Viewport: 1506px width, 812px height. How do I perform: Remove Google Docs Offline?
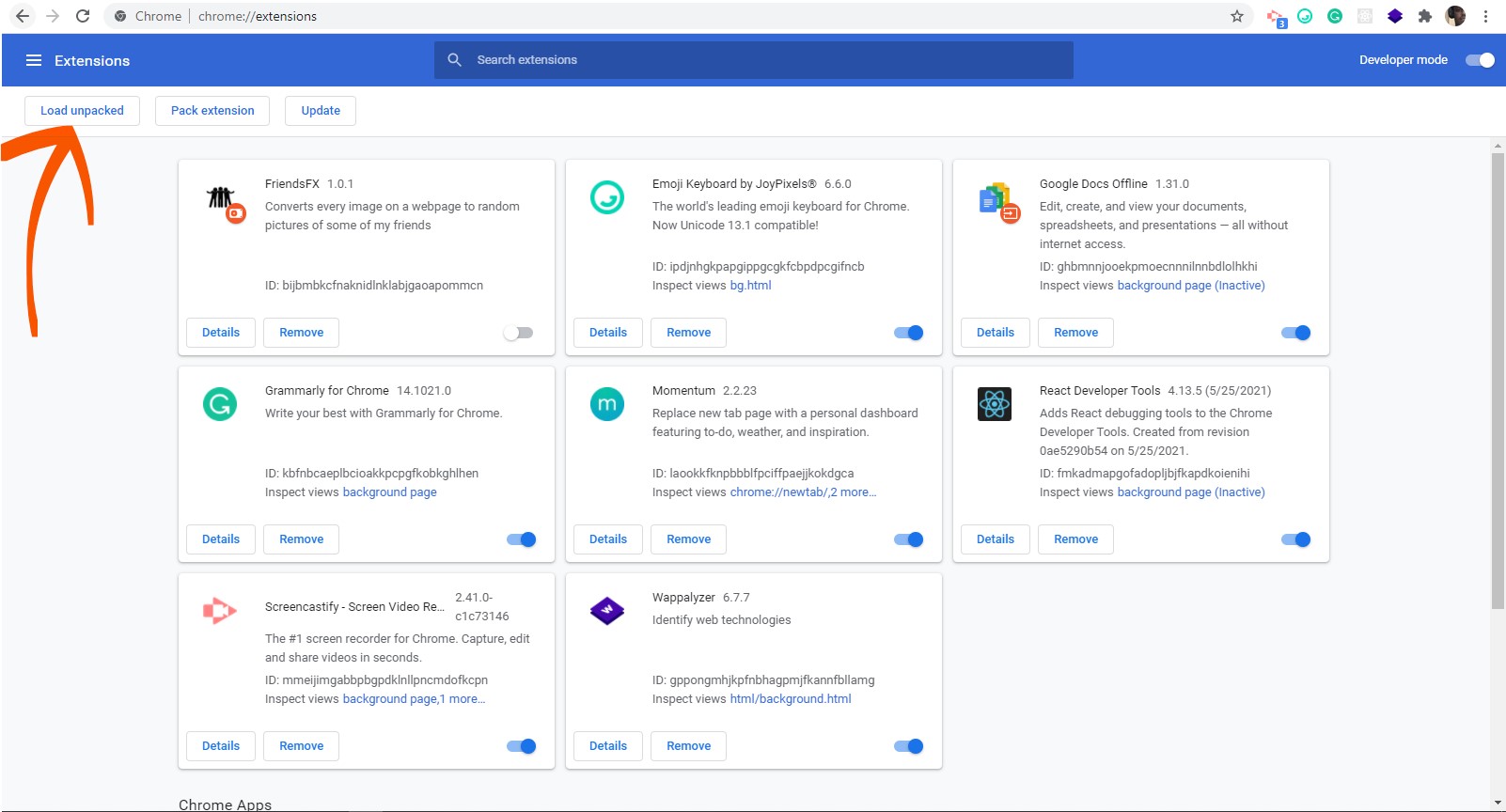click(1075, 333)
